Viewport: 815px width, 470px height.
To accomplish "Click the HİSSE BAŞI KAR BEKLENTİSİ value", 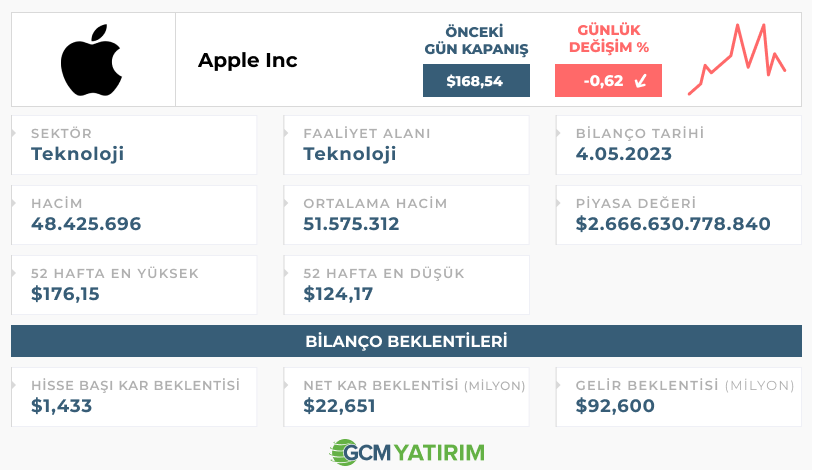I will (x=61, y=406).
